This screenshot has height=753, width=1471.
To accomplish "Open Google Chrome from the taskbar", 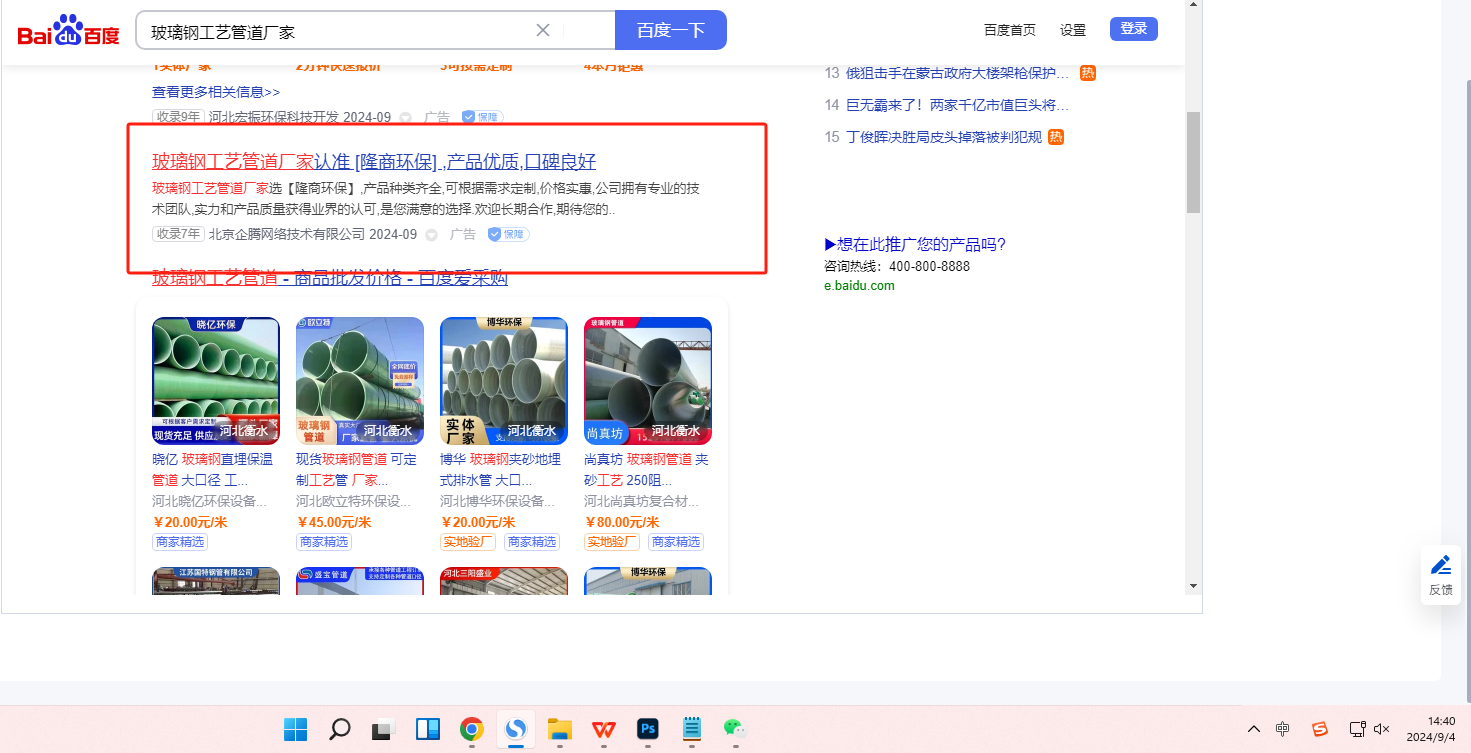I will 471,729.
